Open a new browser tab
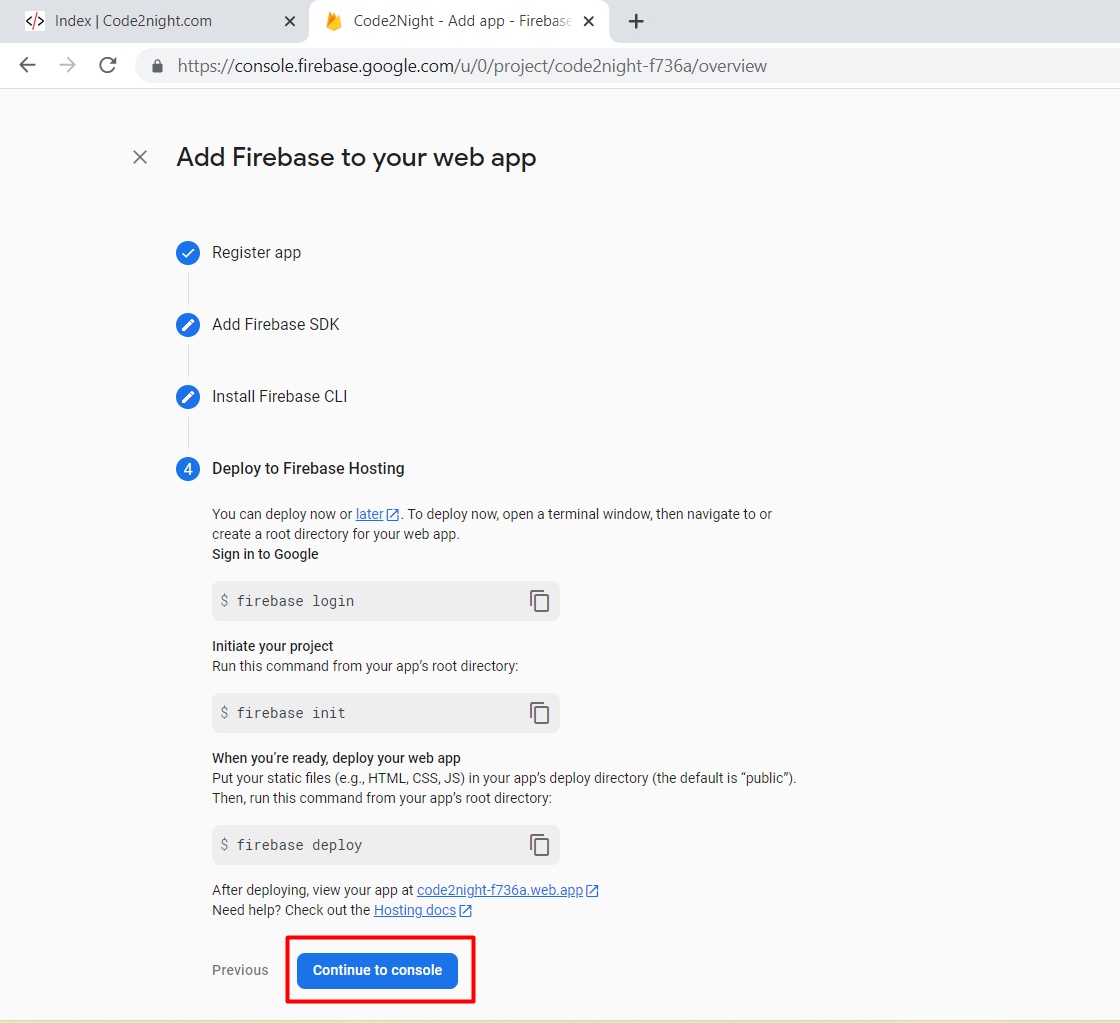Image resolution: width=1120 pixels, height=1023 pixels. [636, 21]
